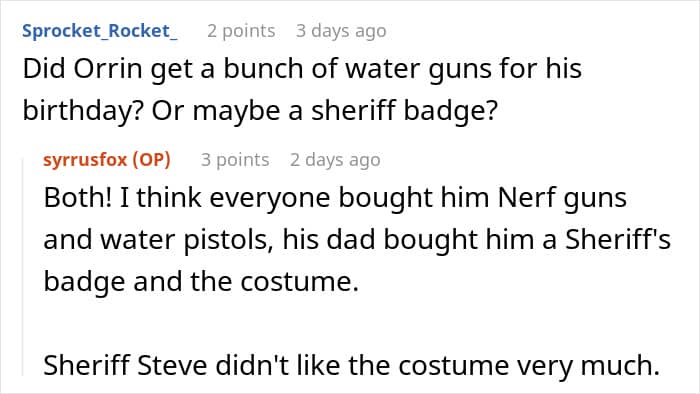The height and width of the screenshot is (394, 700).
Task: Click the 3 points score label
Action: (235, 160)
